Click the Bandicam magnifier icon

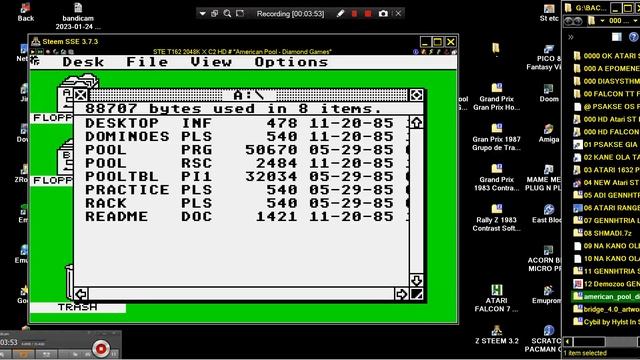pos(227,13)
